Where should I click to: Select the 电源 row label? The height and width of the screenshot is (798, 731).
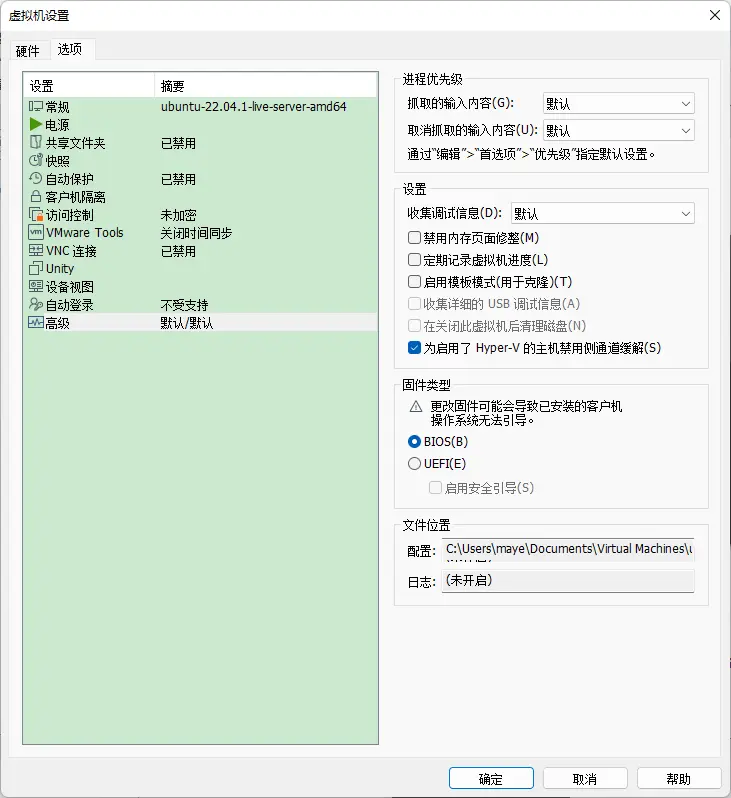(57, 125)
